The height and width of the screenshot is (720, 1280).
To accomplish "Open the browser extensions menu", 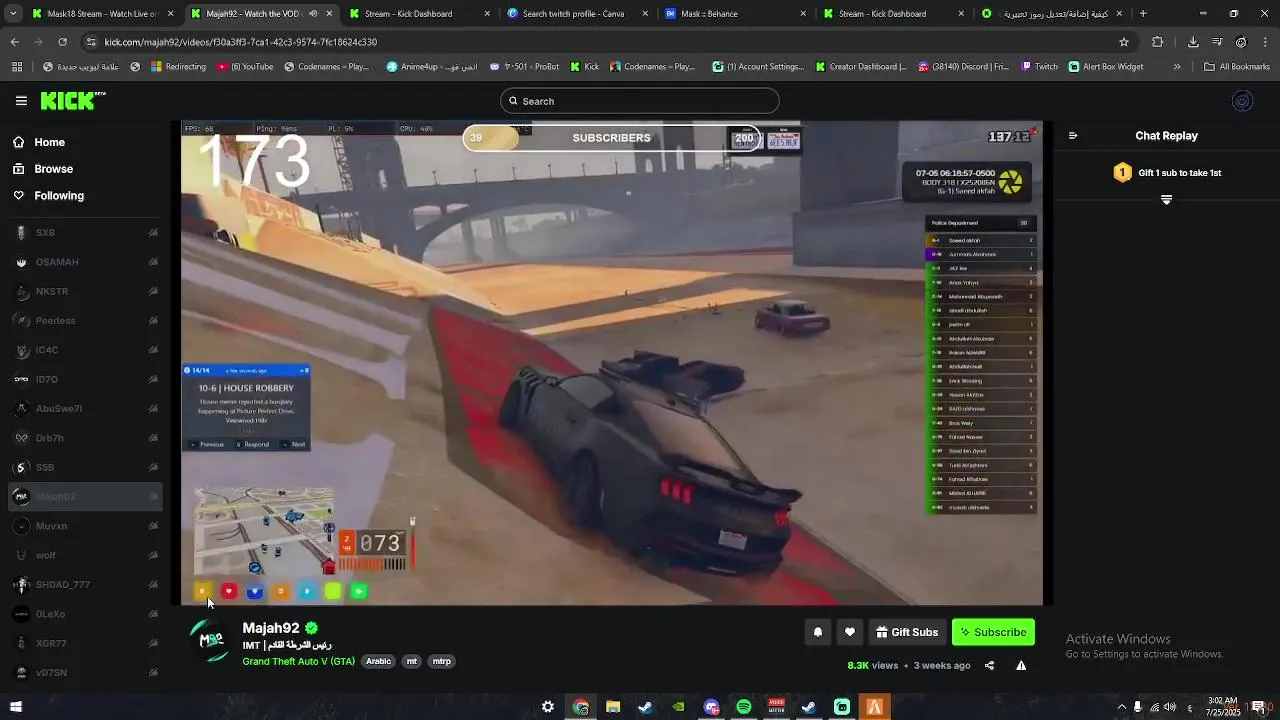I will [1158, 42].
